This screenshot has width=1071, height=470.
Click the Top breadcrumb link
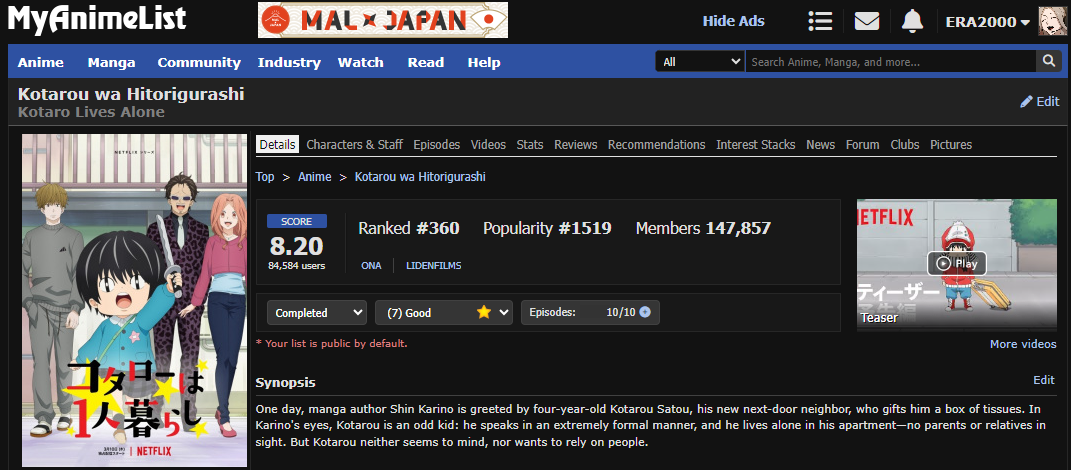[x=265, y=177]
